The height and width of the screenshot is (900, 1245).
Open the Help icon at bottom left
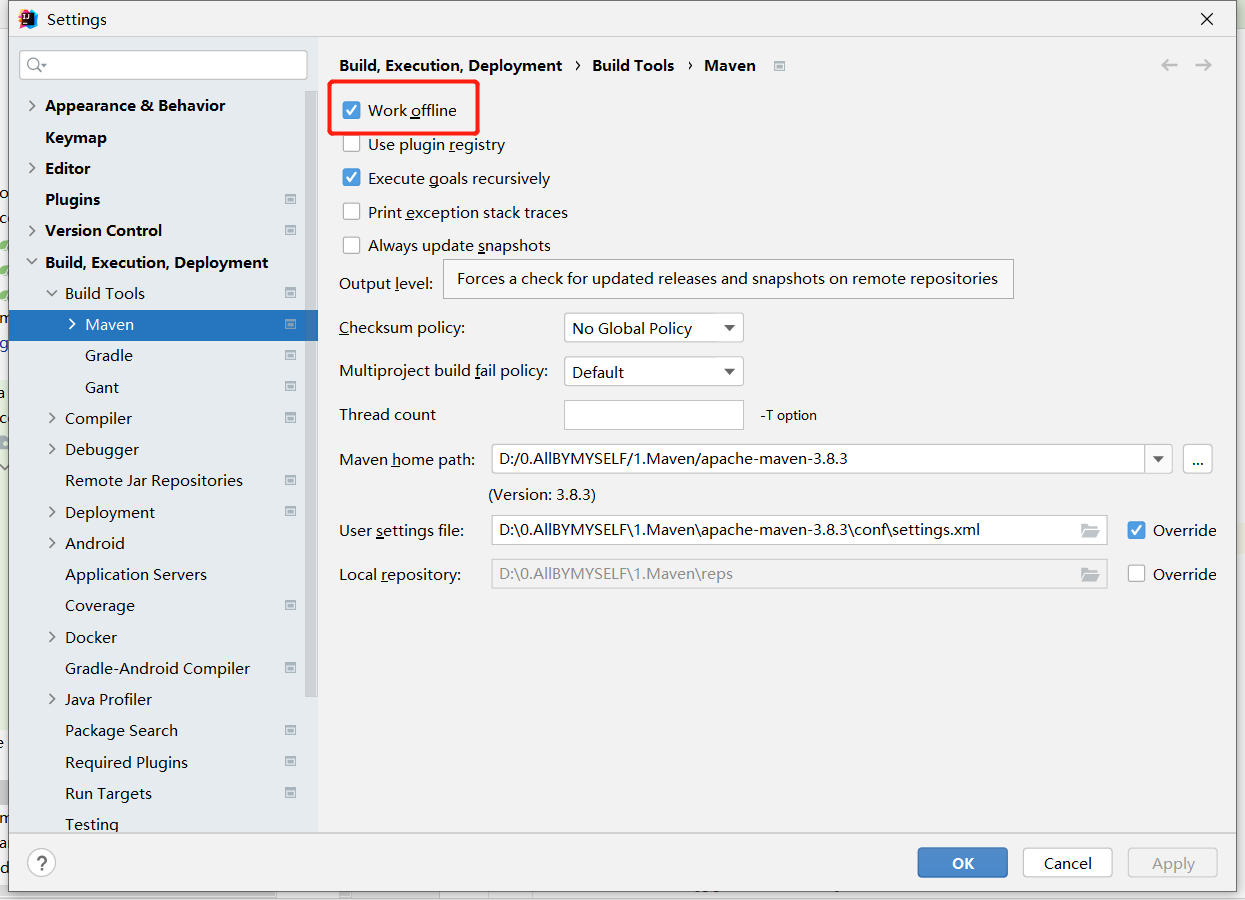41,862
